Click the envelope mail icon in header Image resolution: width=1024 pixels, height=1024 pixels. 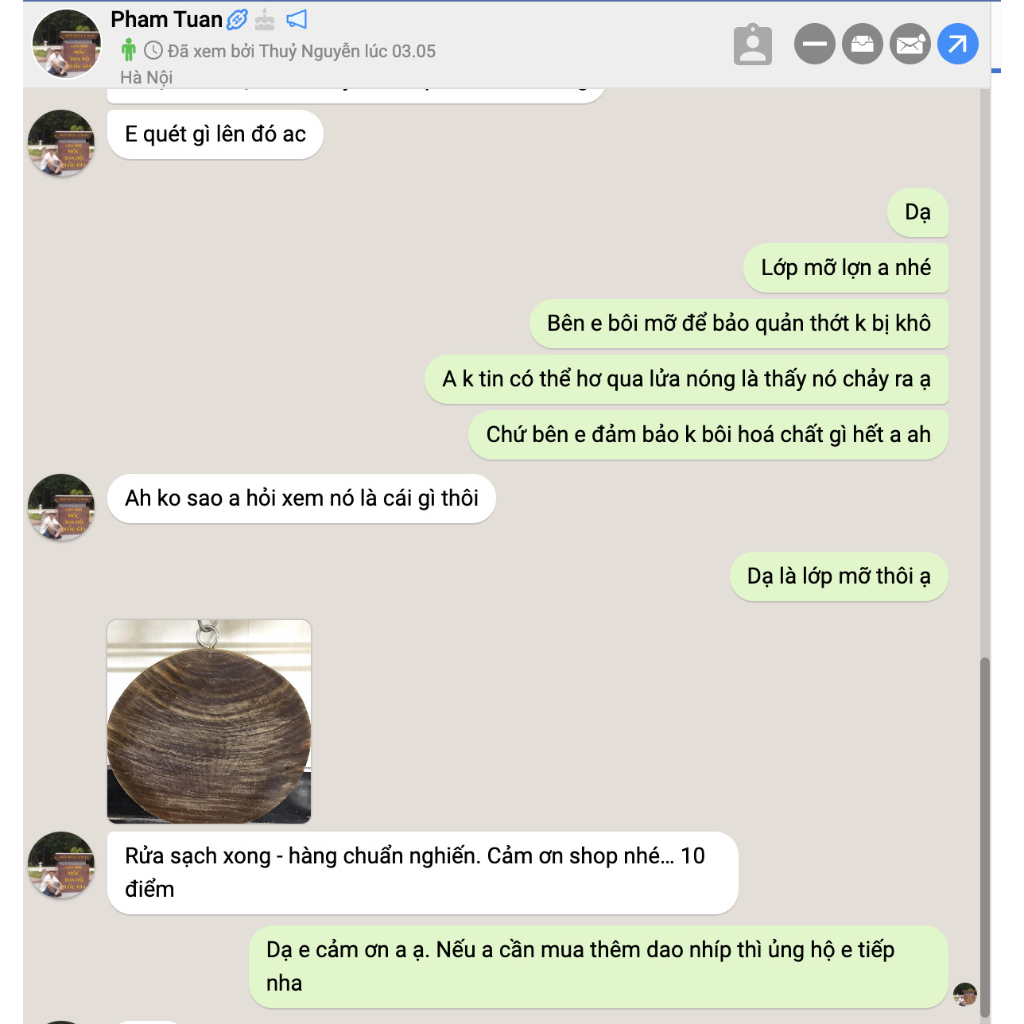click(x=910, y=44)
